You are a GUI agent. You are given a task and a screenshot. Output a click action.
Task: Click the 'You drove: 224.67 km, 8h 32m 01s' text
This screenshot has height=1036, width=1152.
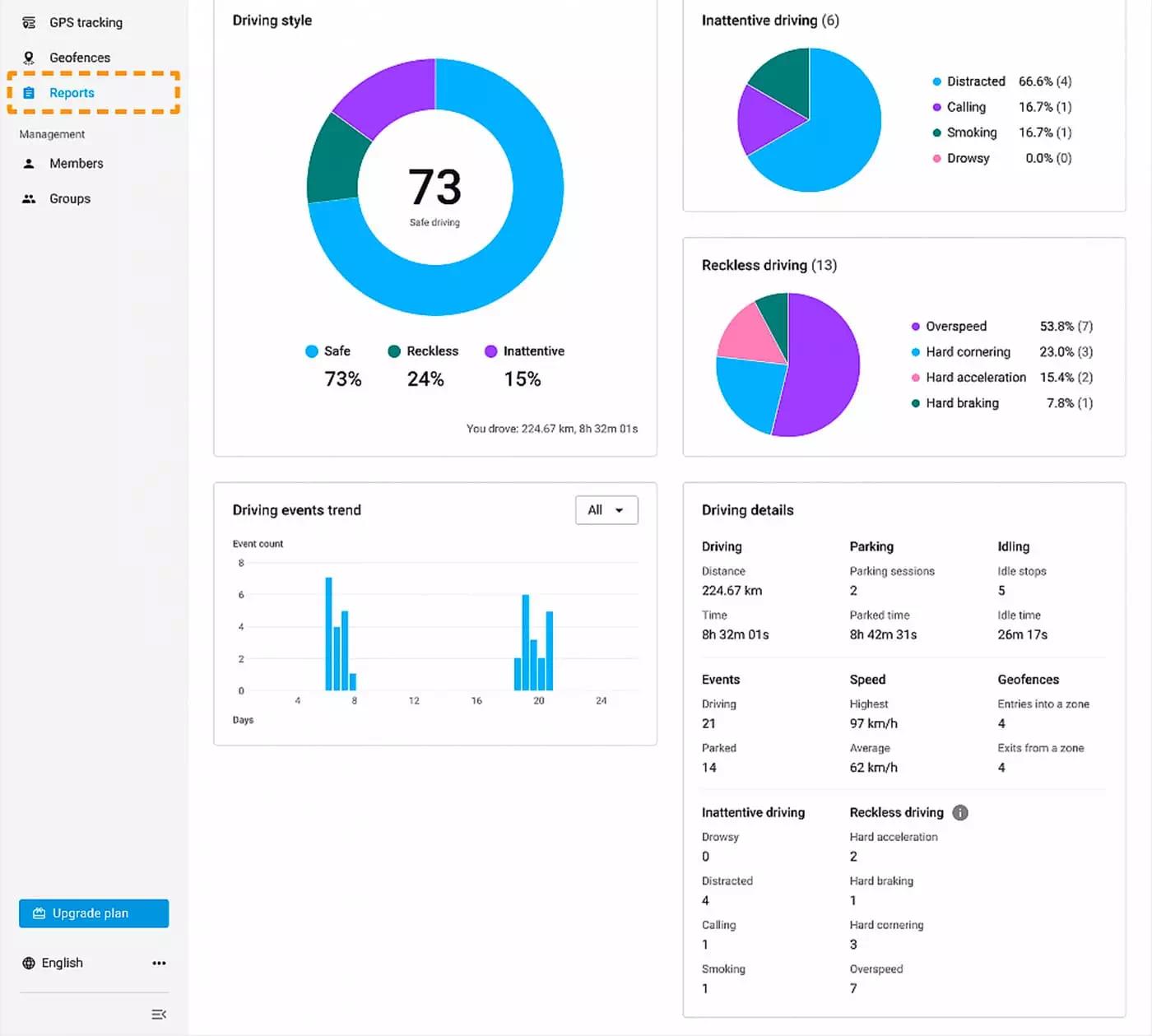(x=552, y=429)
